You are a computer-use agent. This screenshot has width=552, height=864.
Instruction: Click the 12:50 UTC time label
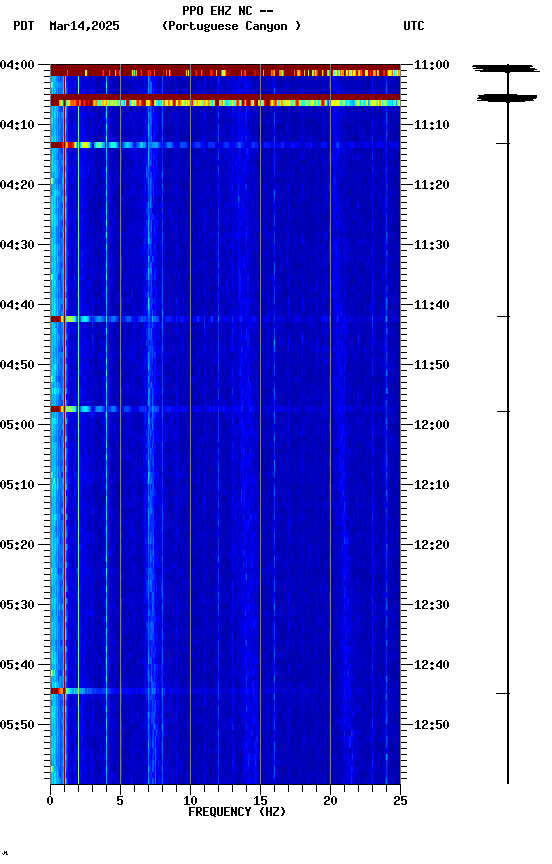click(432, 725)
